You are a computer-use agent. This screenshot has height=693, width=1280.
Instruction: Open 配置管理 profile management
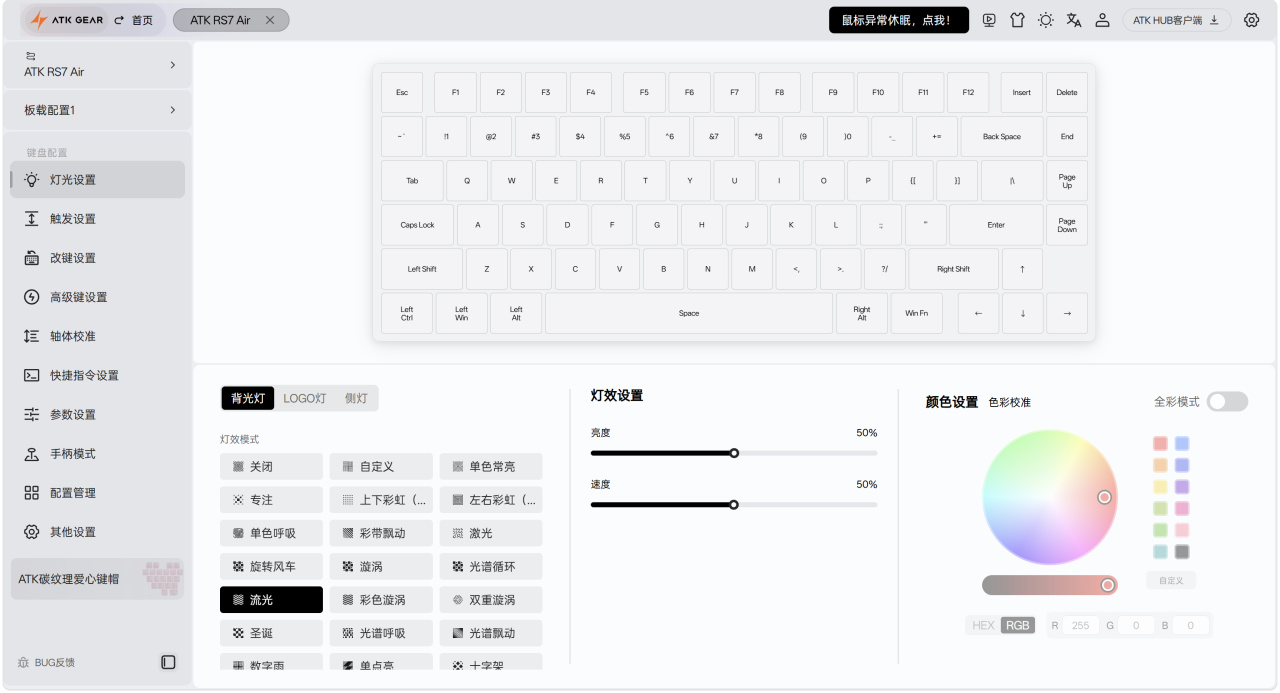pyautogui.click(x=97, y=493)
